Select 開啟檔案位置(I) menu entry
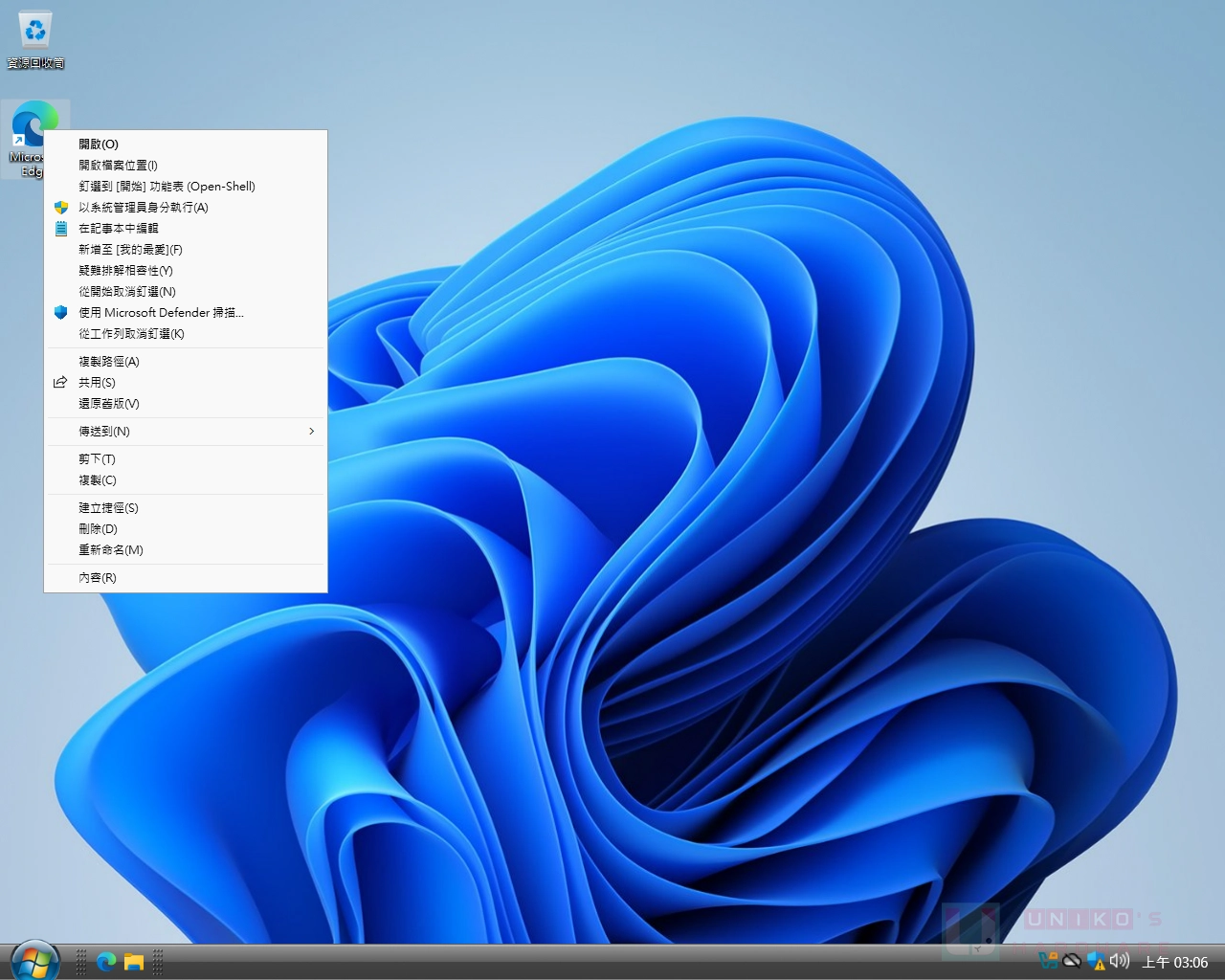This screenshot has width=1225, height=980. tap(186, 165)
